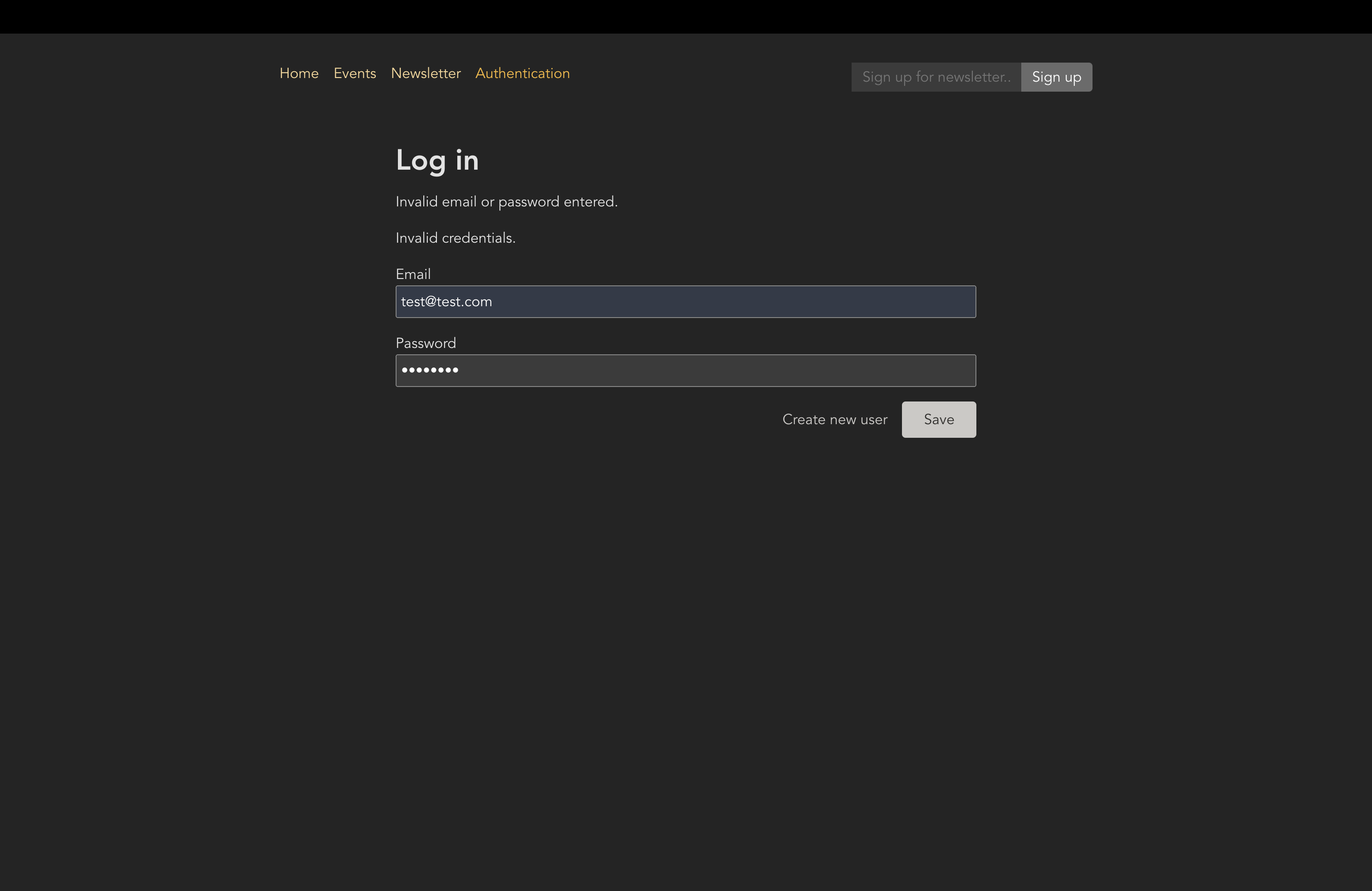Viewport: 1372px width, 891px height.
Task: Click the Log in heading
Action: click(x=437, y=160)
